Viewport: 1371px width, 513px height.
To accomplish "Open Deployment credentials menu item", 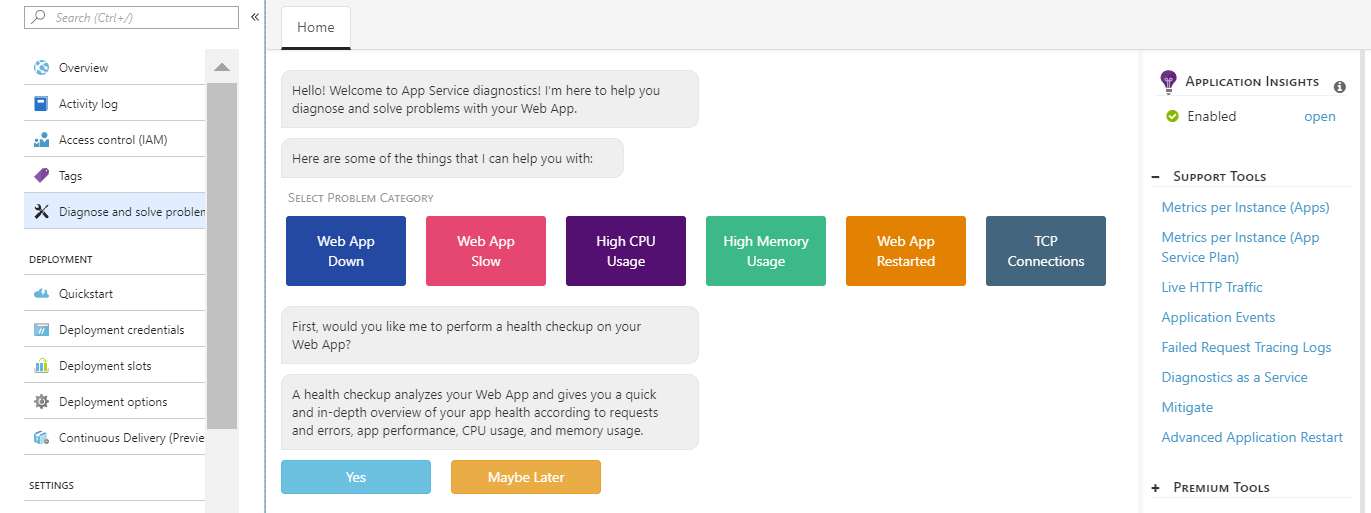I will coord(121,330).
